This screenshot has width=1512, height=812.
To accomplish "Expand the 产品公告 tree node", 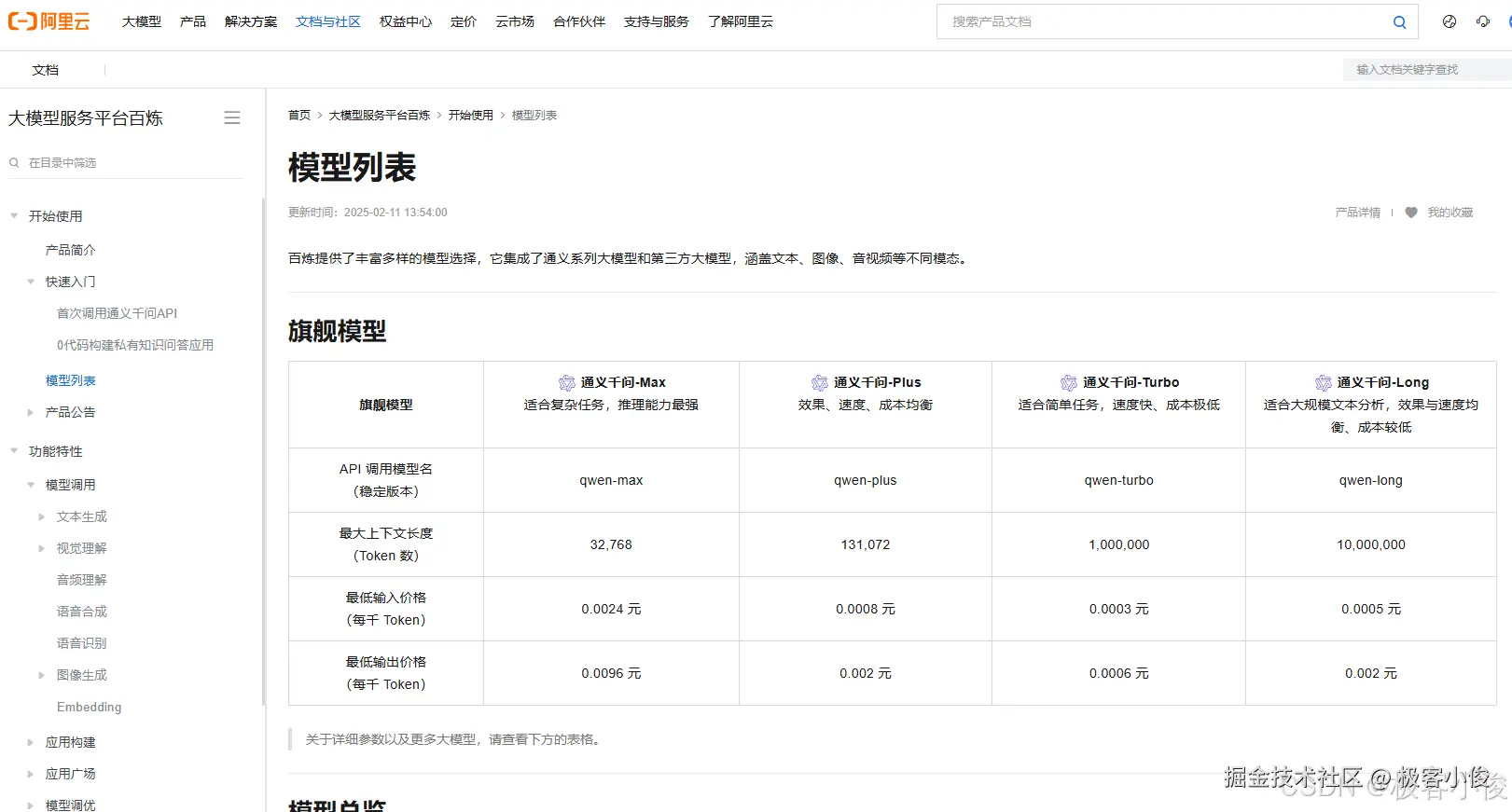I will (x=31, y=411).
